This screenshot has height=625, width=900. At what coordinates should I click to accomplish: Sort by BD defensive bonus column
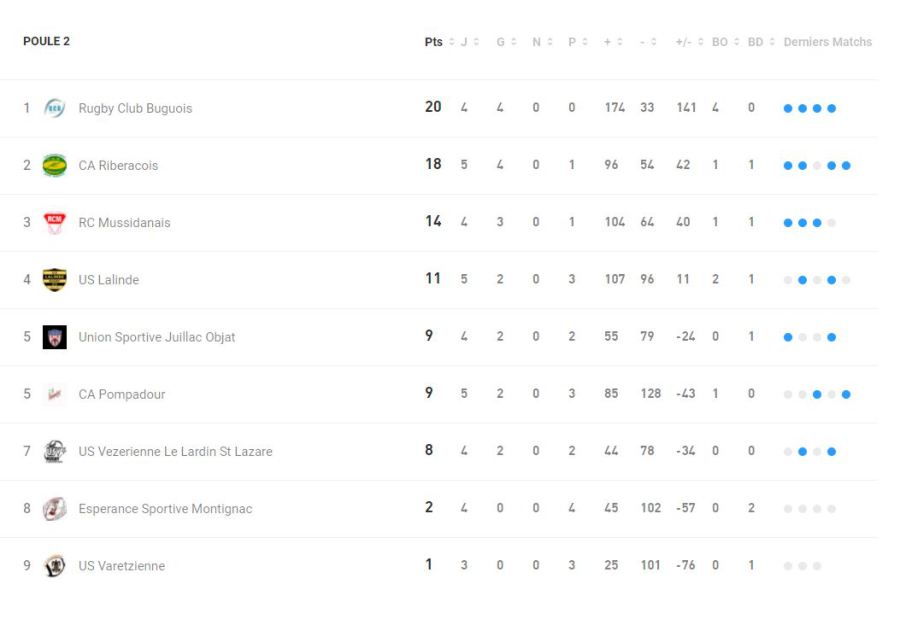pyautogui.click(x=761, y=42)
